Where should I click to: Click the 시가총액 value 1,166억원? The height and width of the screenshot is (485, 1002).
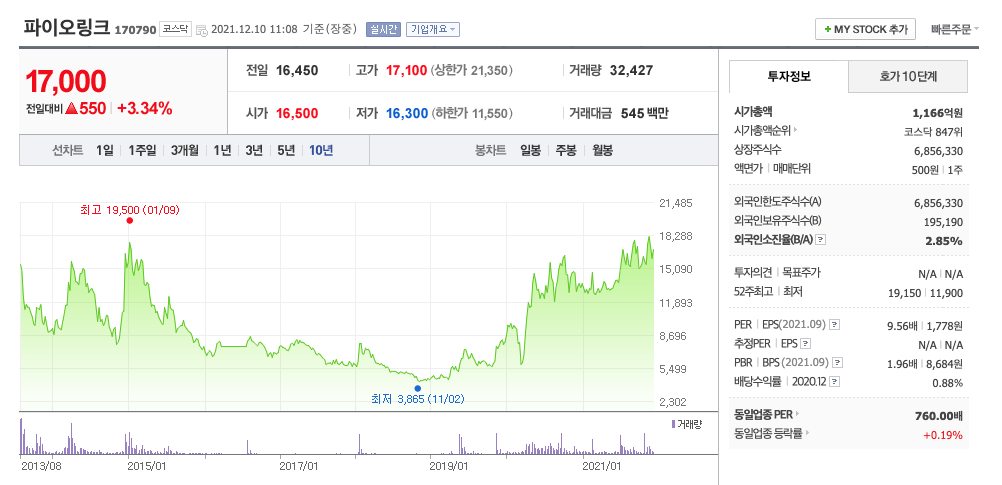pyautogui.click(x=937, y=113)
